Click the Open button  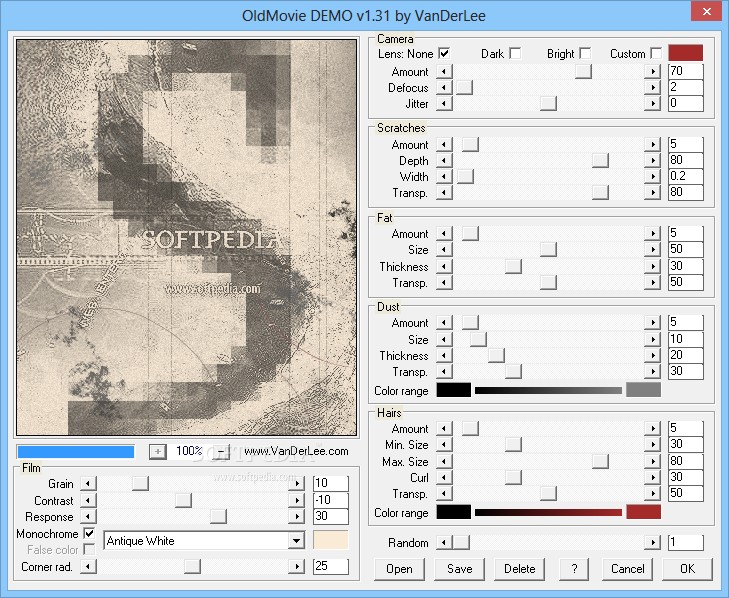[x=399, y=569]
